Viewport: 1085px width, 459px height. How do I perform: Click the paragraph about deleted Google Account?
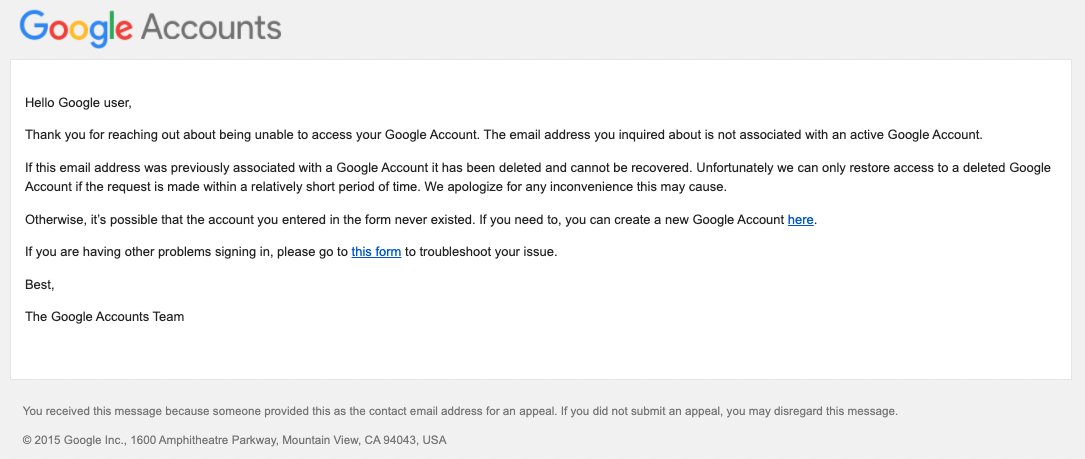tap(538, 177)
